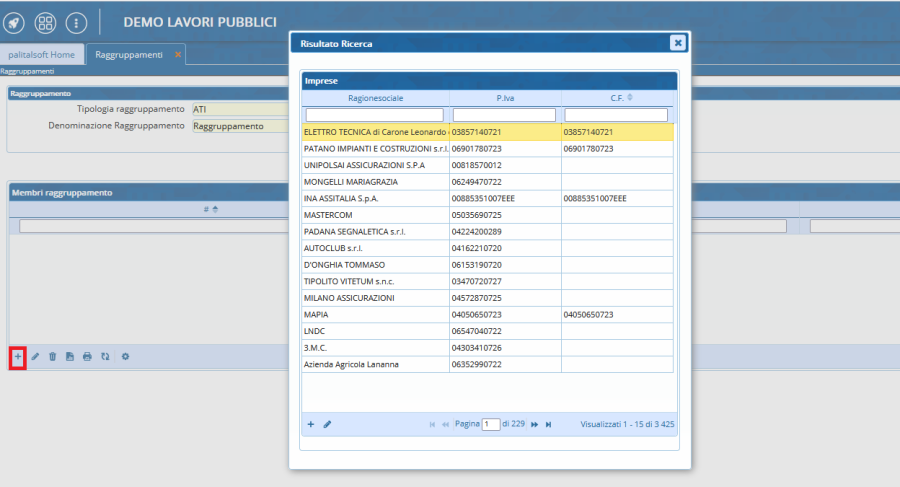Screen dimensions: 900x487
Task: Add a new impresa in the search dialog
Action: coord(311,424)
